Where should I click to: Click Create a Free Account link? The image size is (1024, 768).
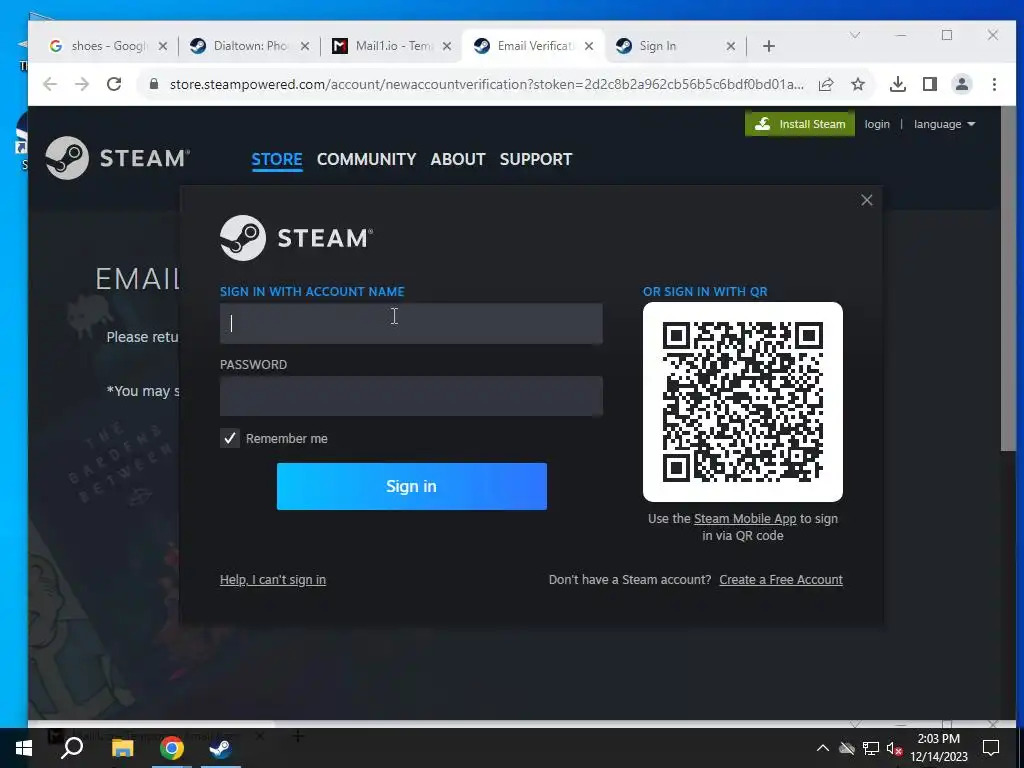coord(781,580)
